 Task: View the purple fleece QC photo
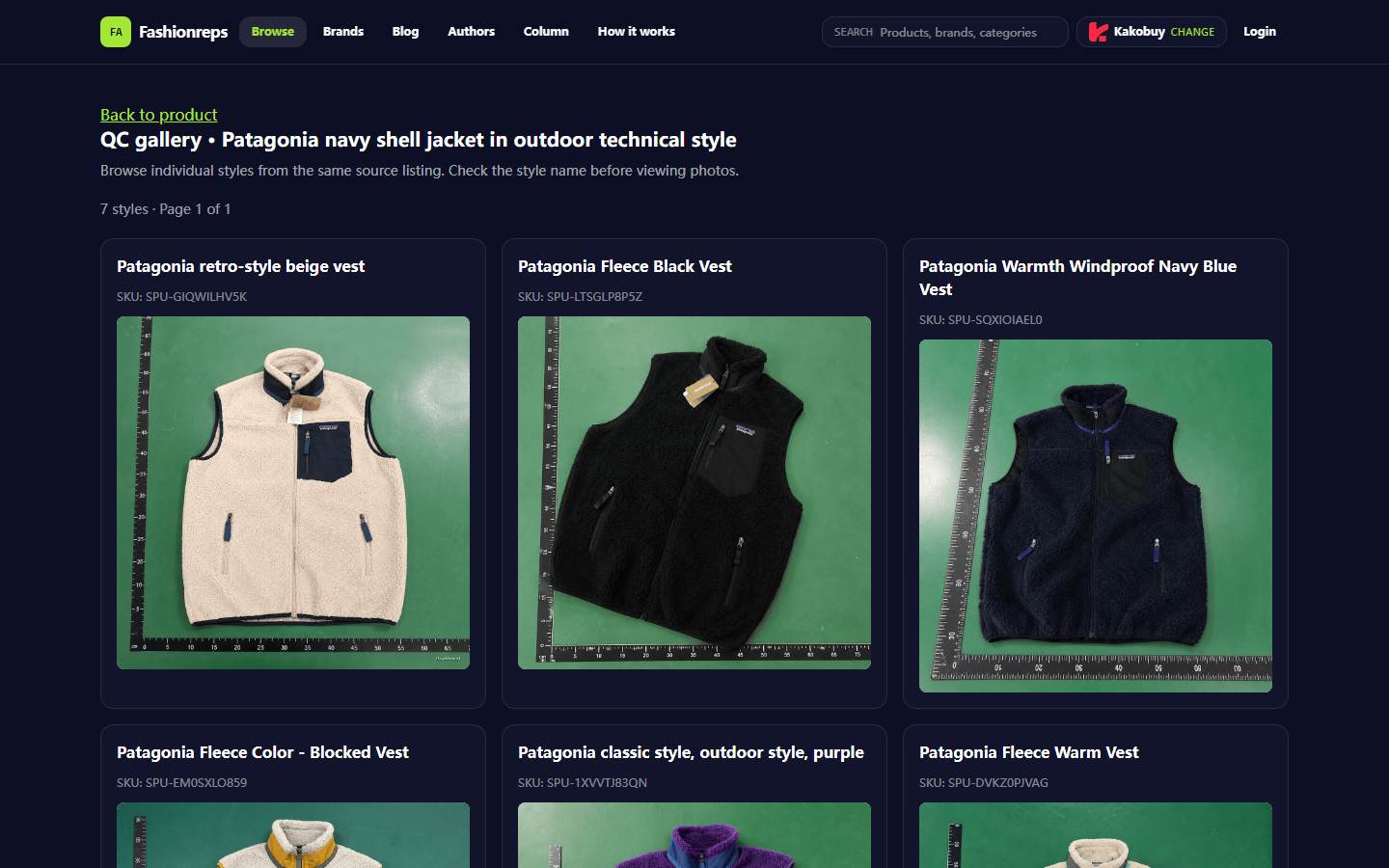point(694,835)
